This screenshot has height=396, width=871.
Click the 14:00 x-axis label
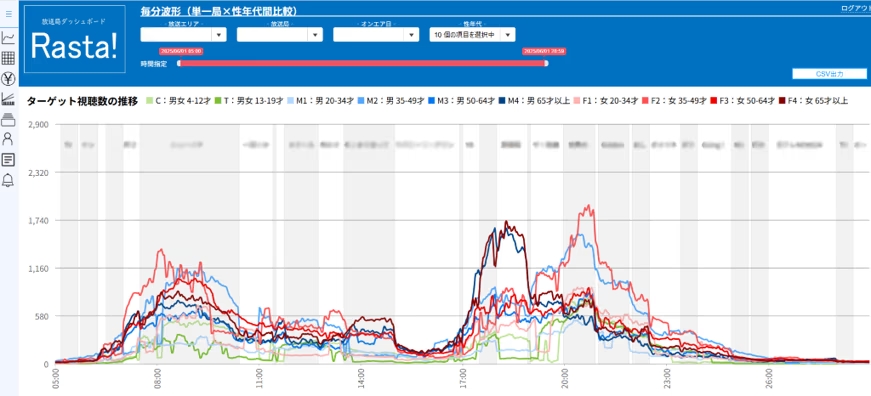pyautogui.click(x=361, y=379)
